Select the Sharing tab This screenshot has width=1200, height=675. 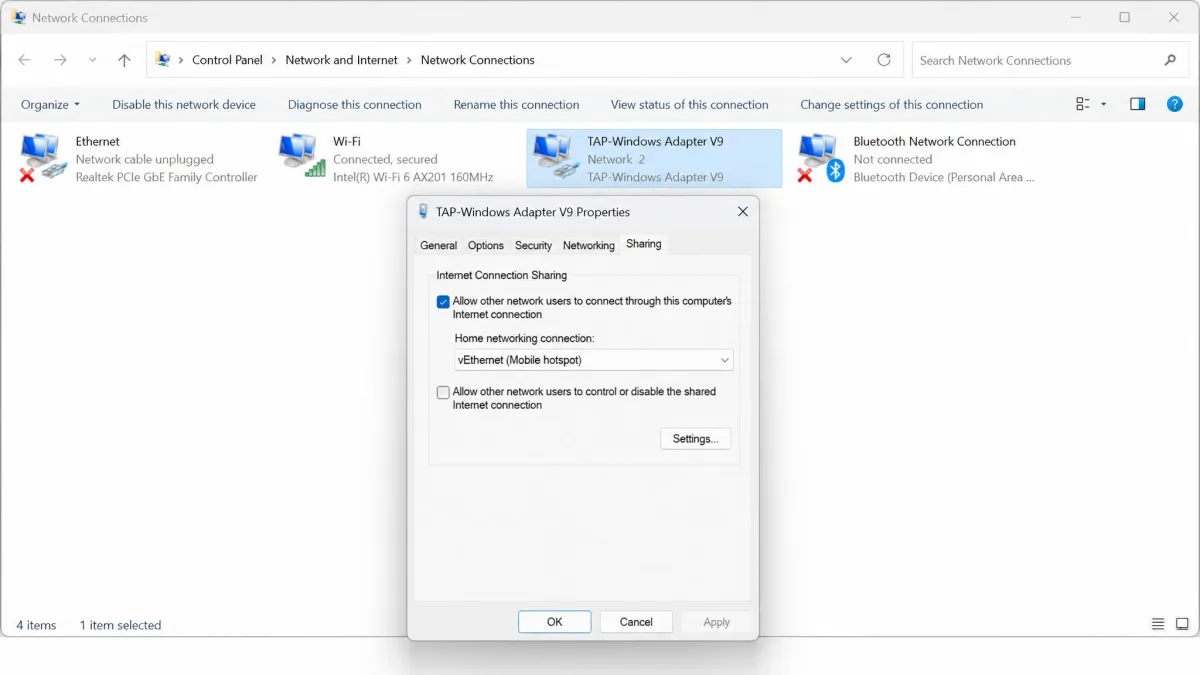click(x=644, y=244)
